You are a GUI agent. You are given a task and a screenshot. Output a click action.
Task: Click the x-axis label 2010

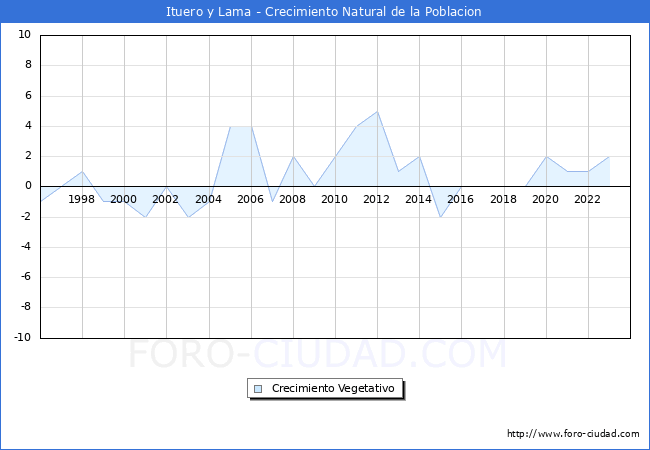point(335,199)
